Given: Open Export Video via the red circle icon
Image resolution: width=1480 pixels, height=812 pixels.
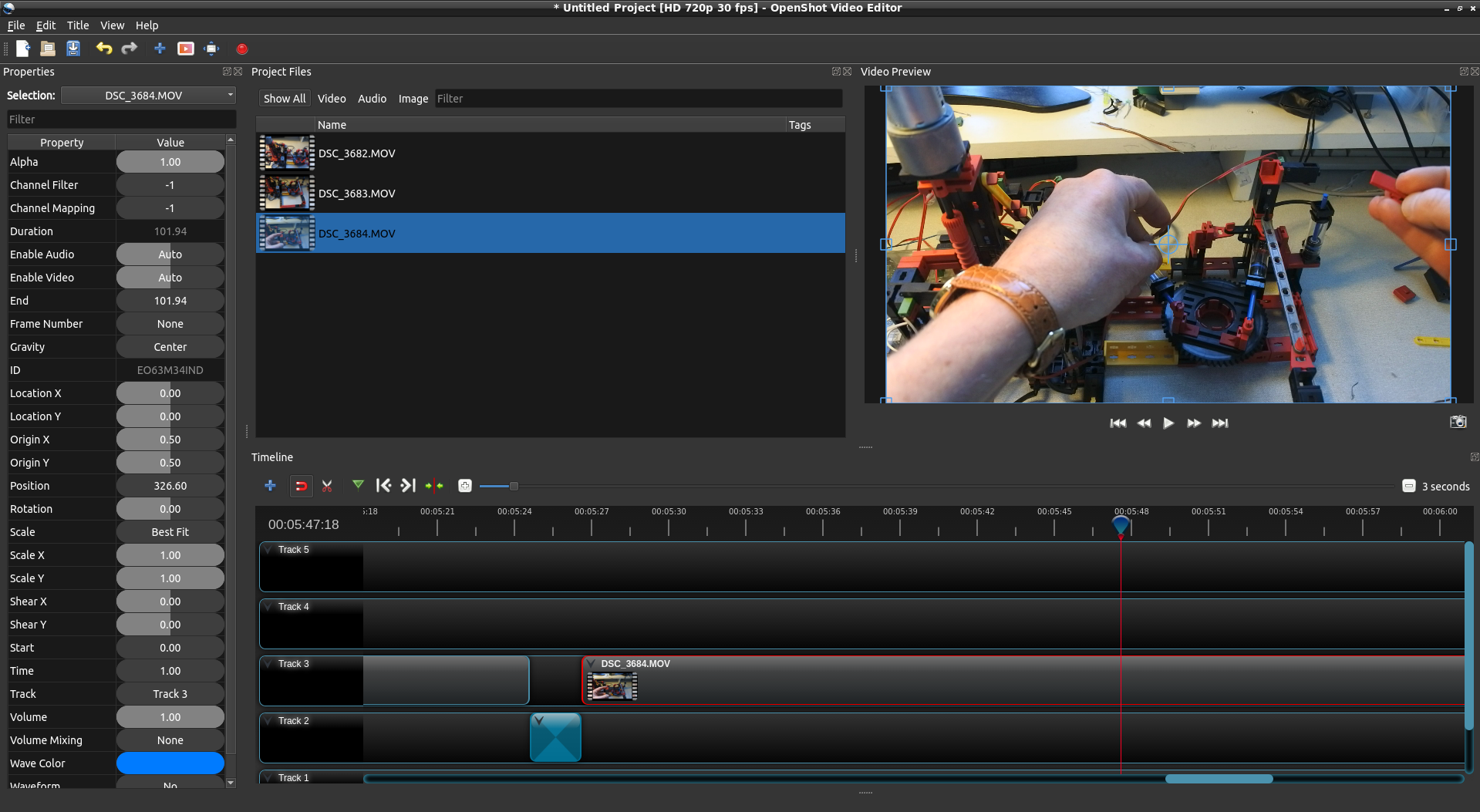Looking at the screenshot, I should [x=241, y=49].
